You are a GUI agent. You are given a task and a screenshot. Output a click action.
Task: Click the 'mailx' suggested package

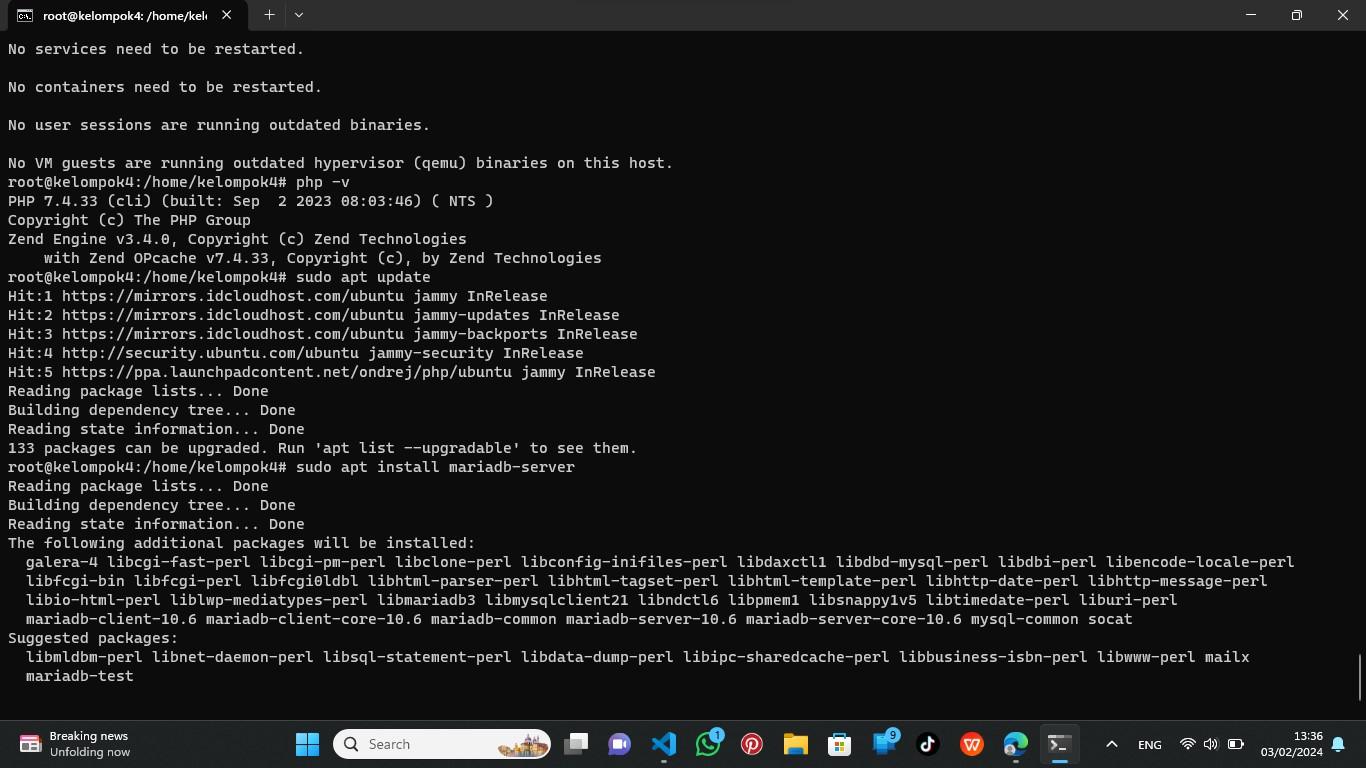click(1227, 657)
